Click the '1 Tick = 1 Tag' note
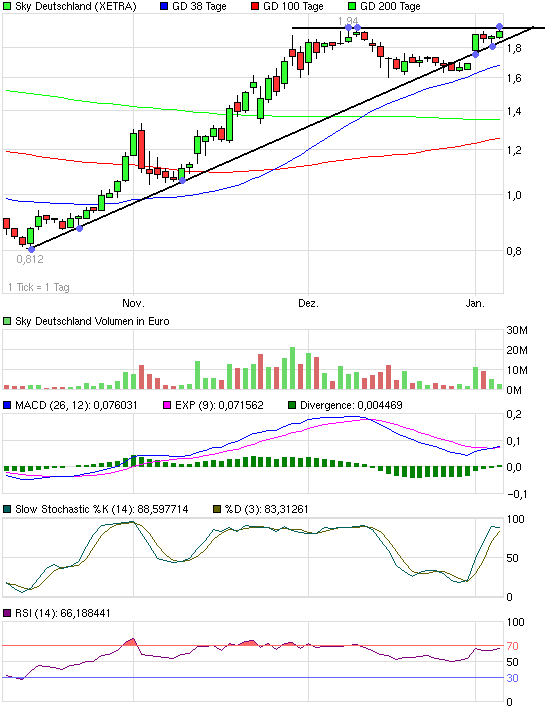The height and width of the screenshot is (710, 545). point(39,287)
